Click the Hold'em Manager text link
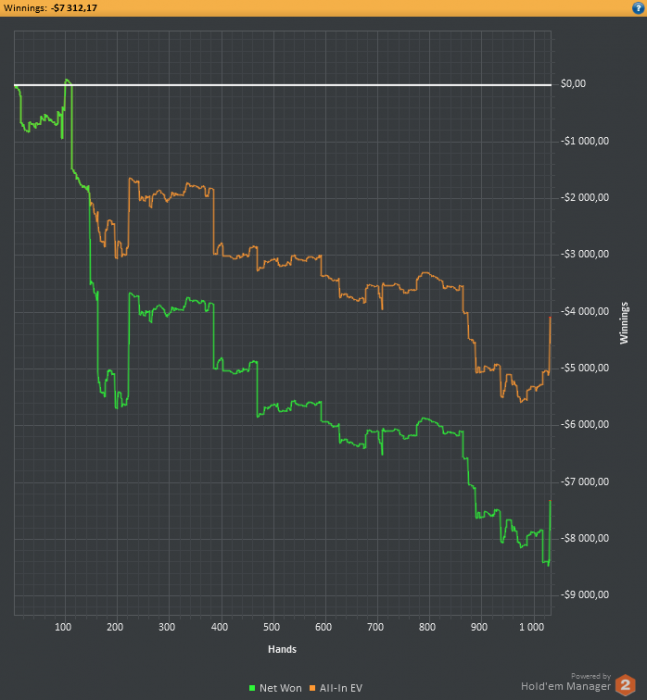The height and width of the screenshot is (700, 647). coord(564,686)
